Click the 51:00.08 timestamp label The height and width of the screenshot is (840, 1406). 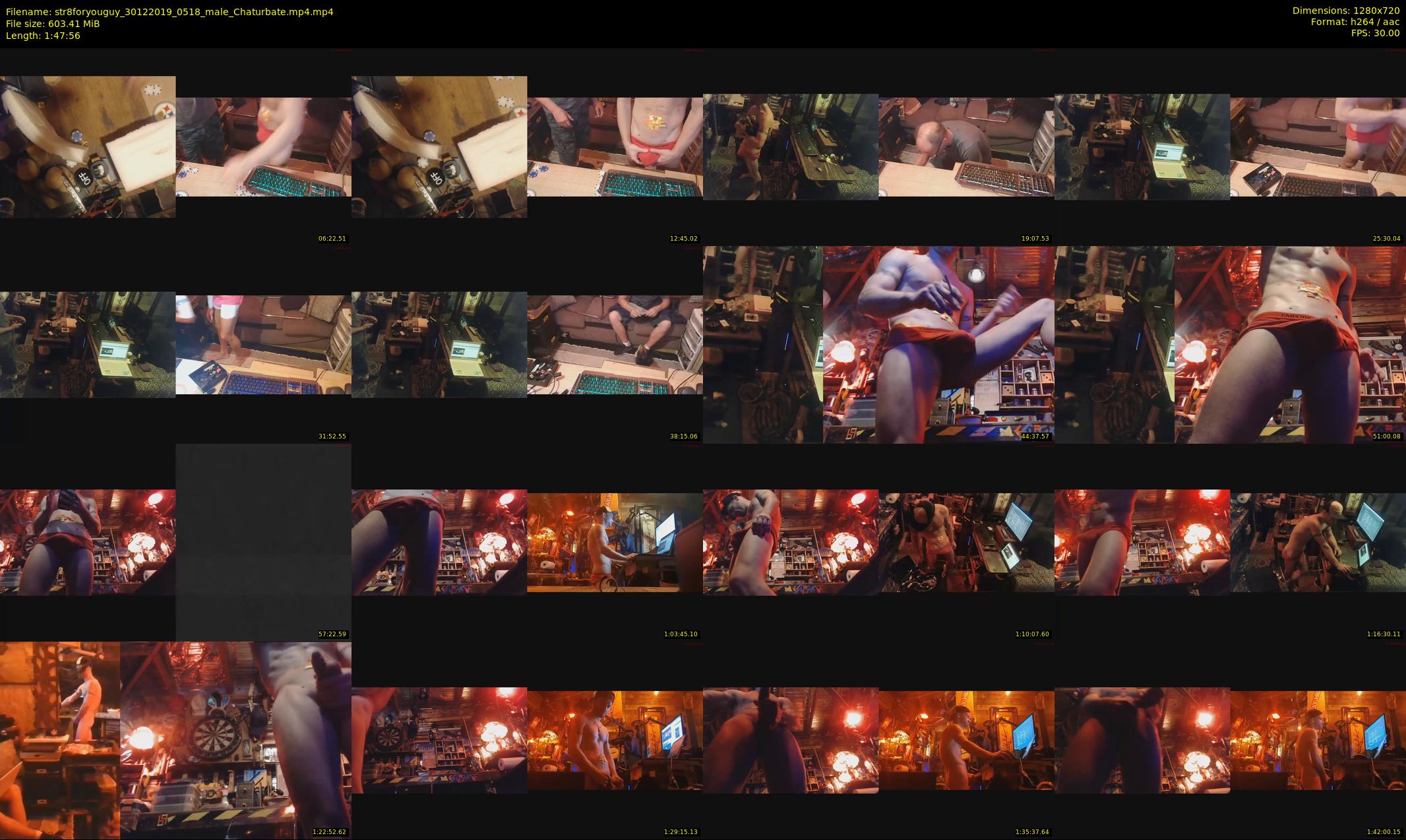pos(1387,436)
